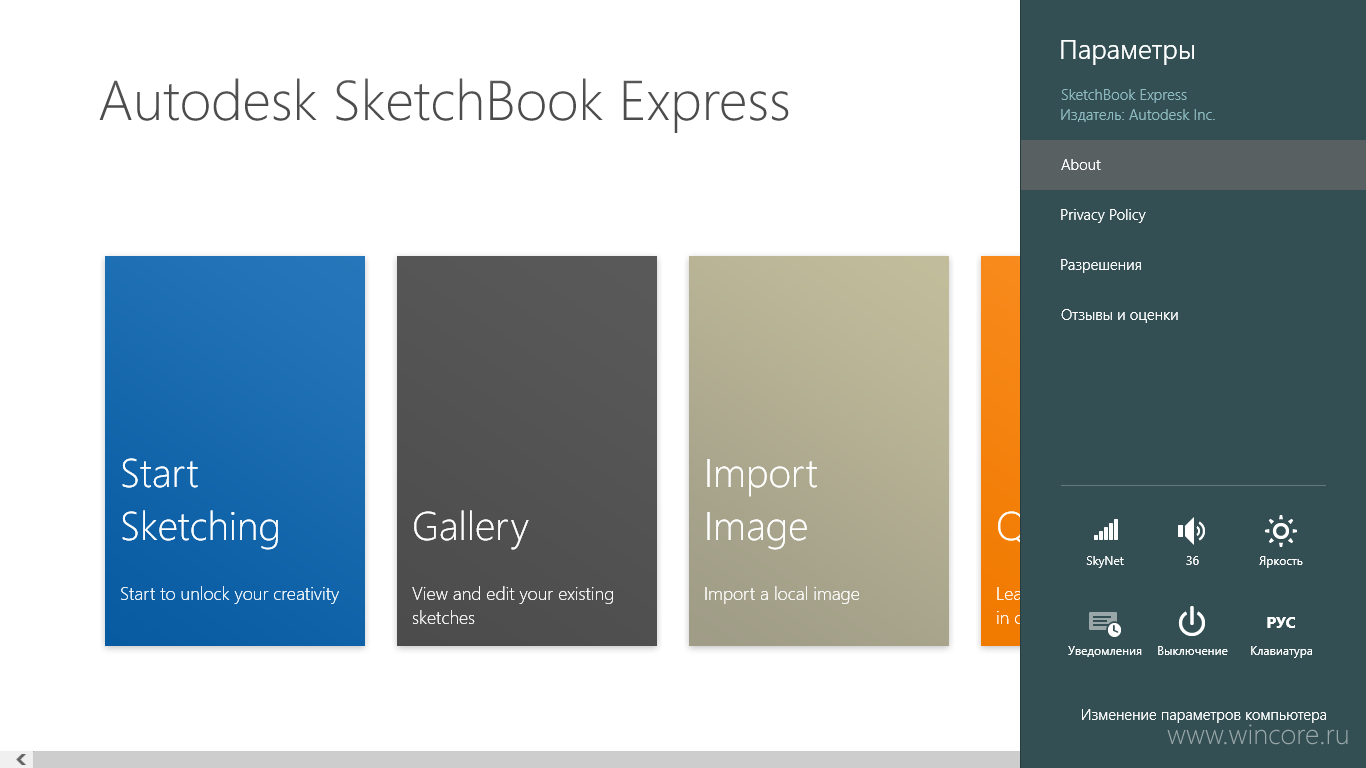The width and height of the screenshot is (1366, 768).
Task: Click the РУС Клавиатура keyboard icon
Action: click(x=1281, y=622)
